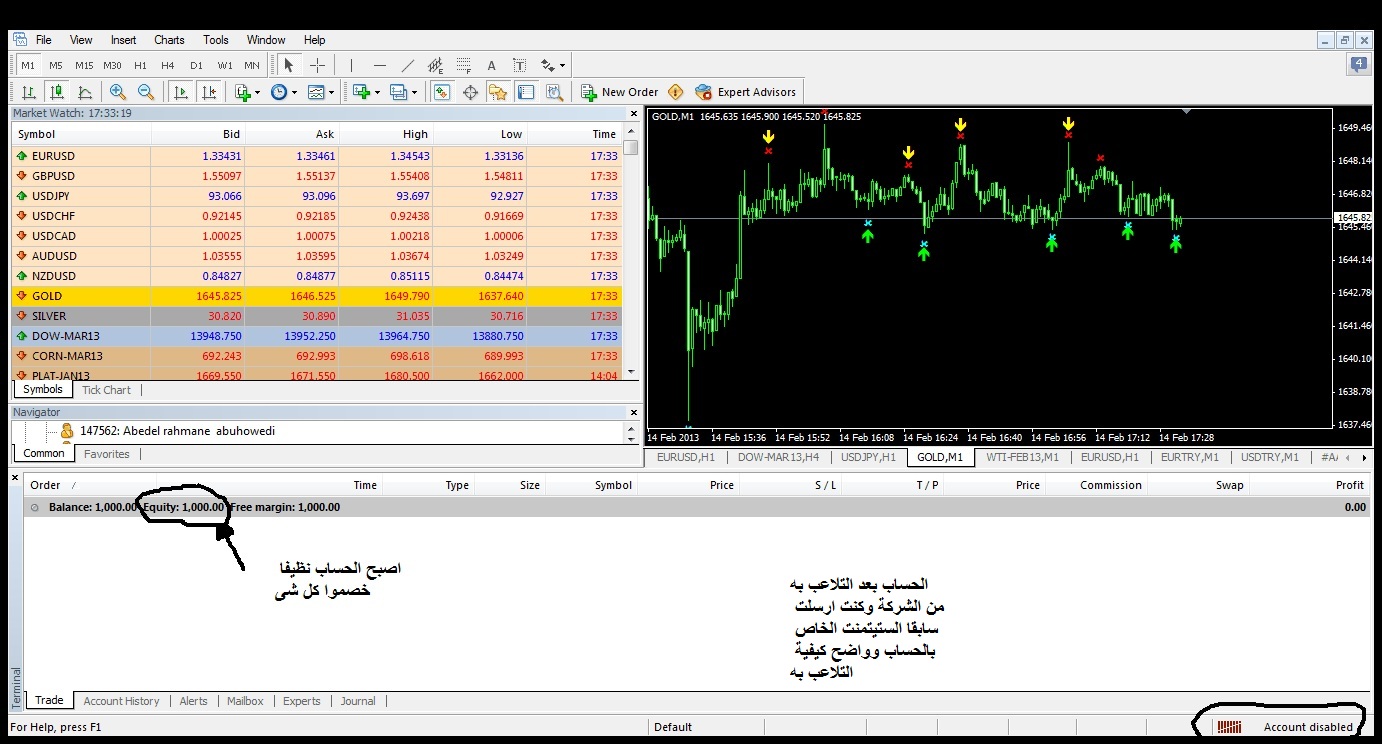1382x744 pixels.
Task: Open the chat notification icon
Action: 1359,65
